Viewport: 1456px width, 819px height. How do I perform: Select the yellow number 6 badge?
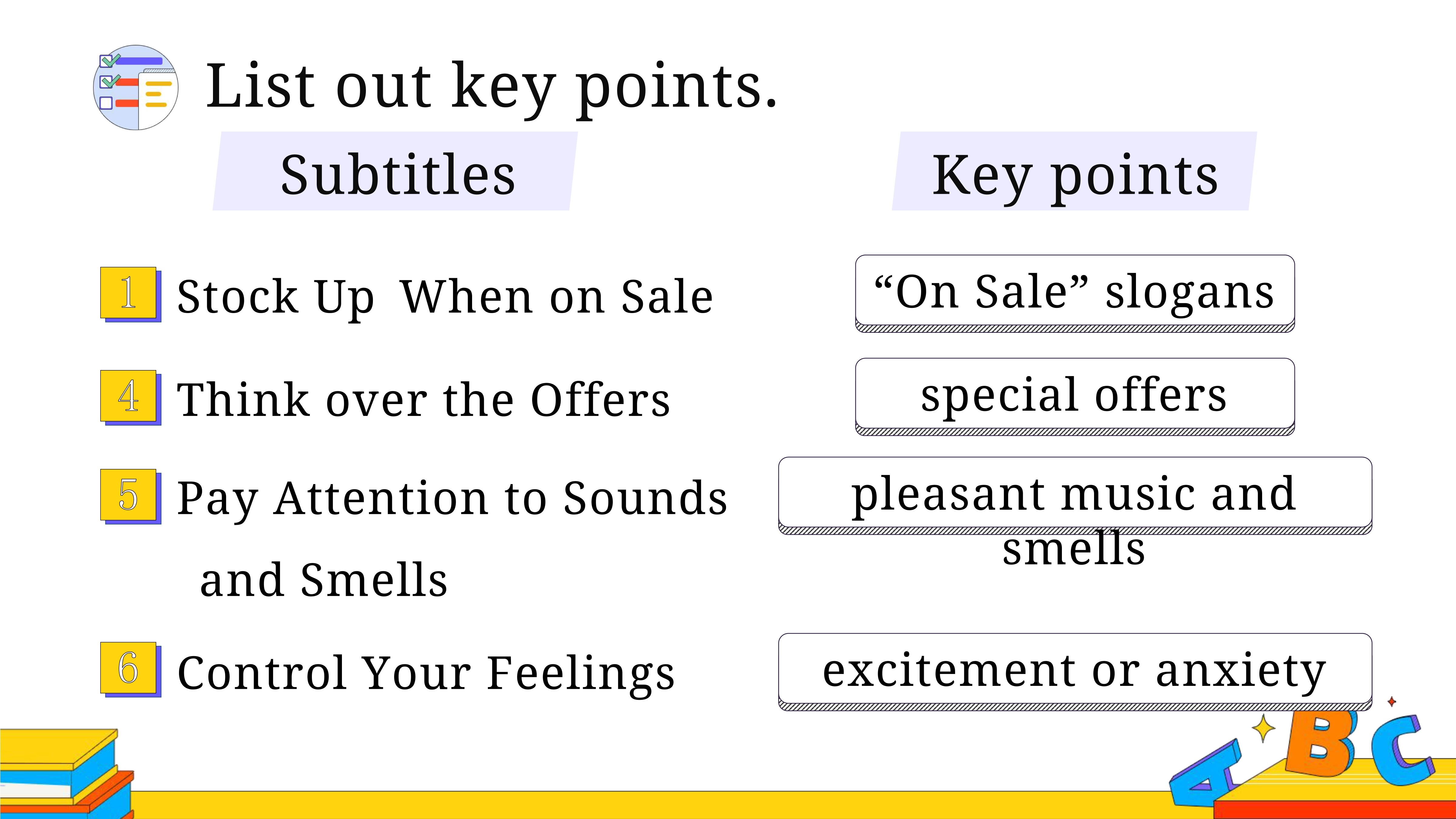pyautogui.click(x=130, y=669)
